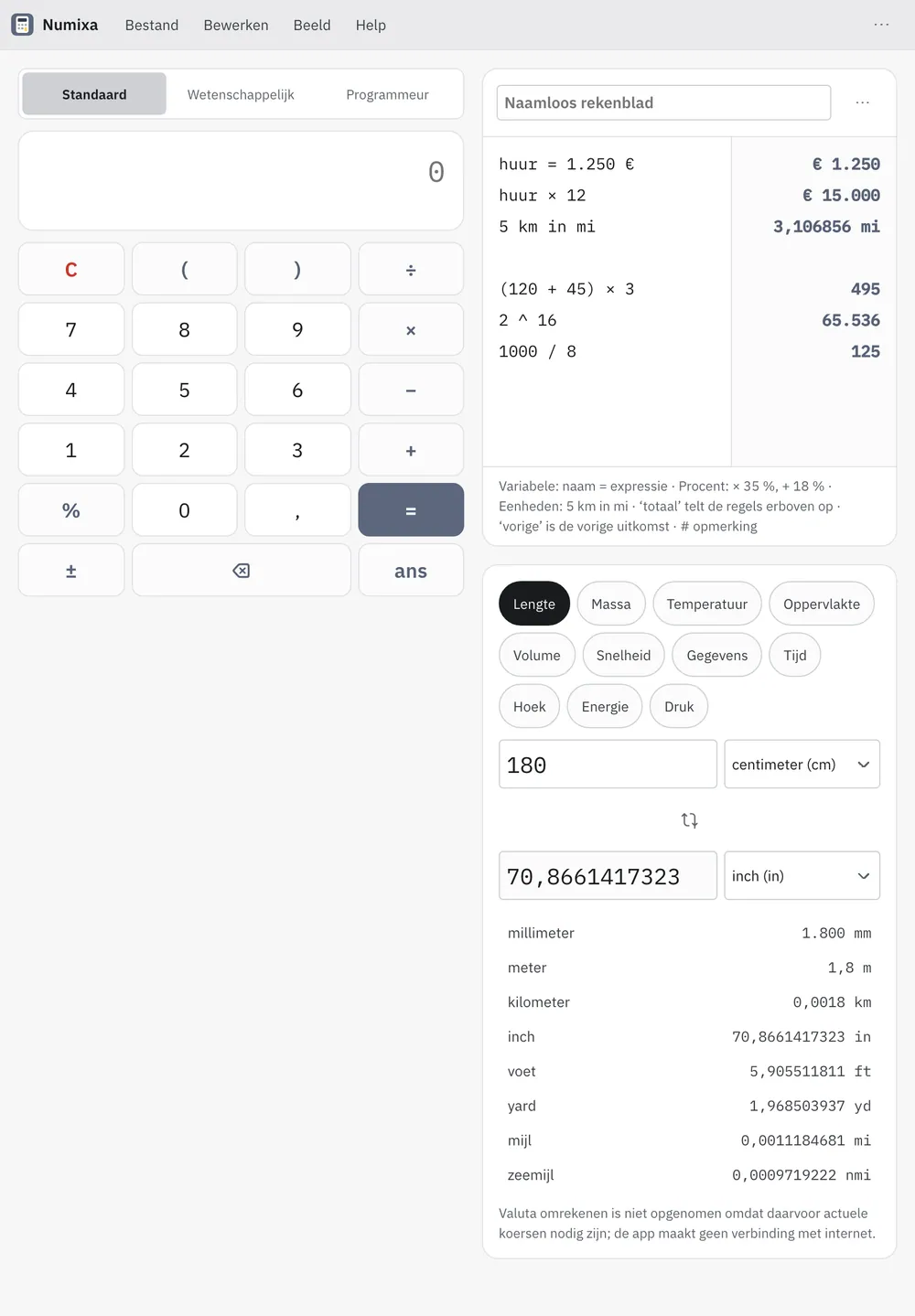Image resolution: width=915 pixels, height=1316 pixels.
Task: Toggle sign with the plus-minus key
Action: click(x=71, y=571)
